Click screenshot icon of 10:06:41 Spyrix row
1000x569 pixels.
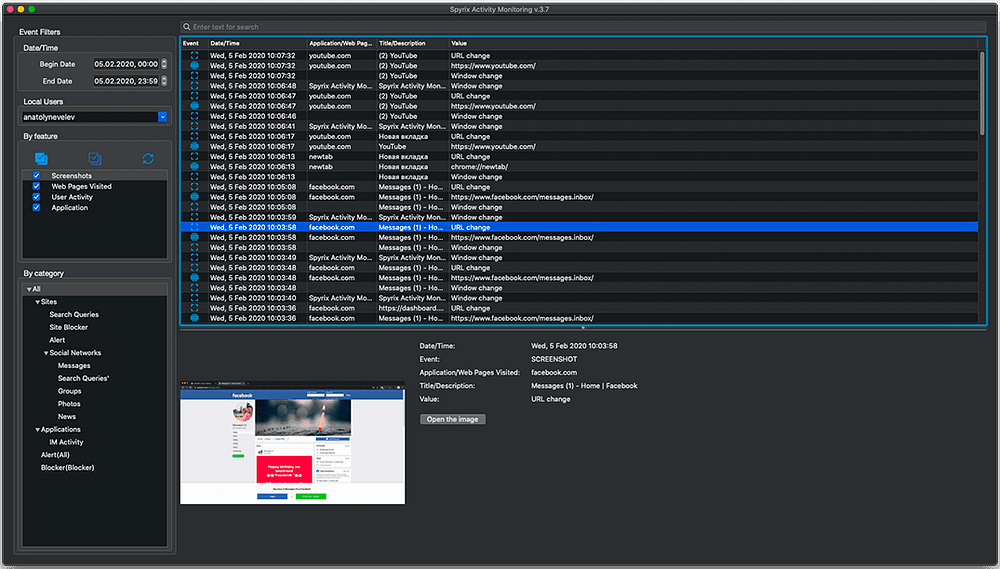click(x=194, y=126)
